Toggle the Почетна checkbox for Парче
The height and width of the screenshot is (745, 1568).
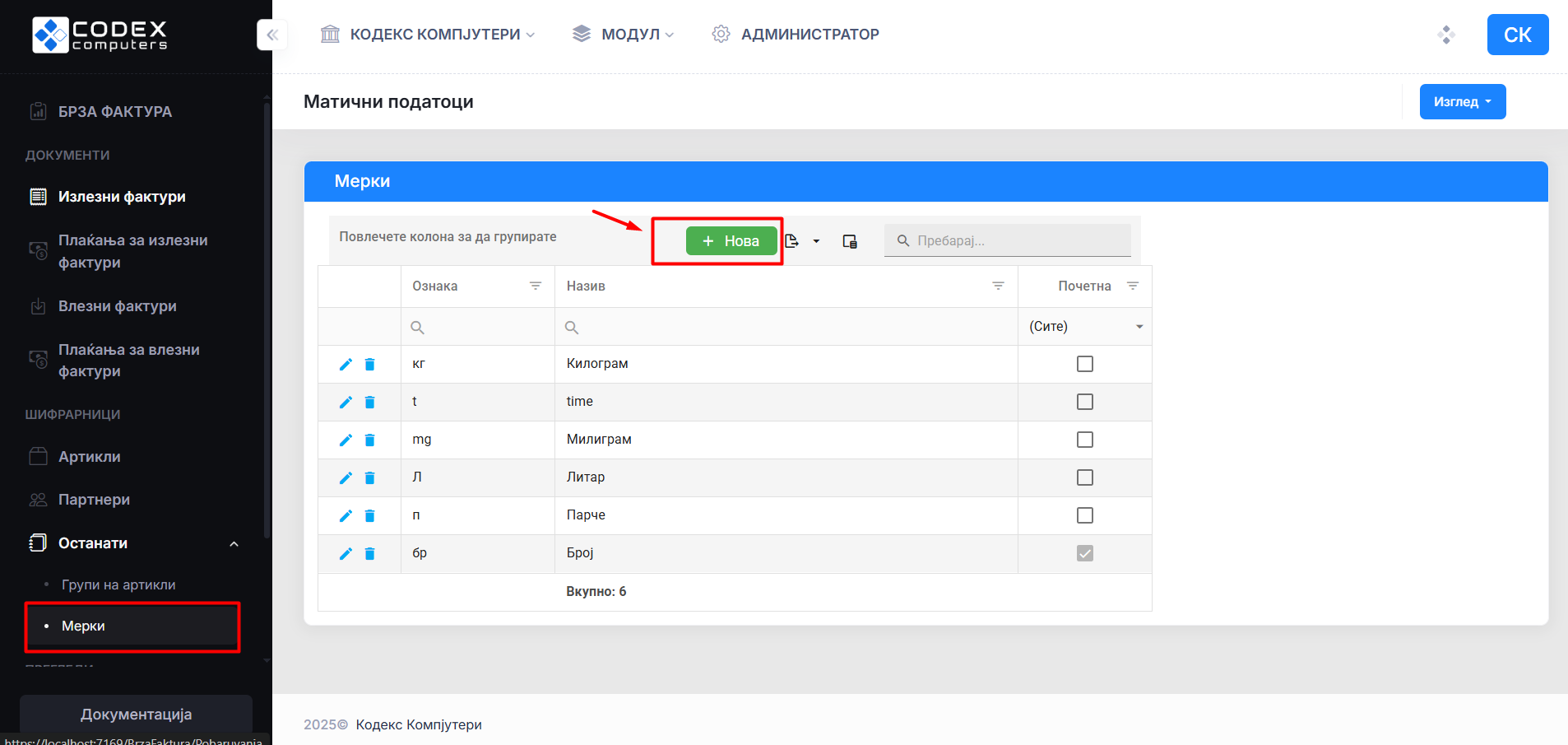pos(1084,515)
